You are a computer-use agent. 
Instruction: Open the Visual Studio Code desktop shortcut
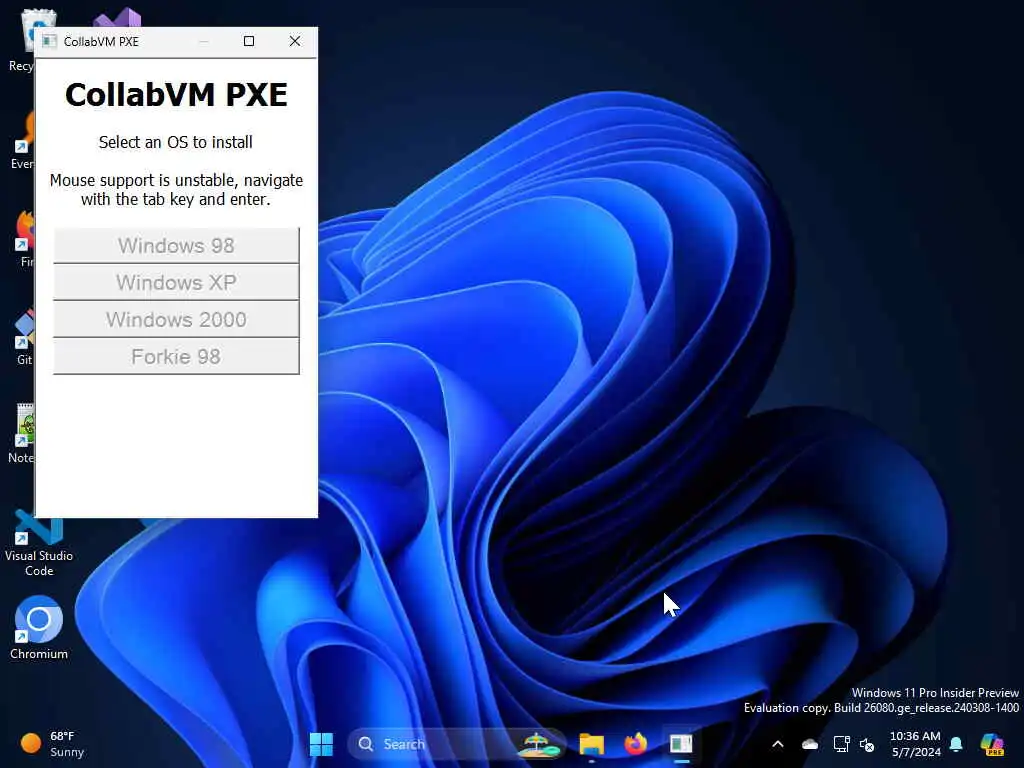pyautogui.click(x=39, y=543)
